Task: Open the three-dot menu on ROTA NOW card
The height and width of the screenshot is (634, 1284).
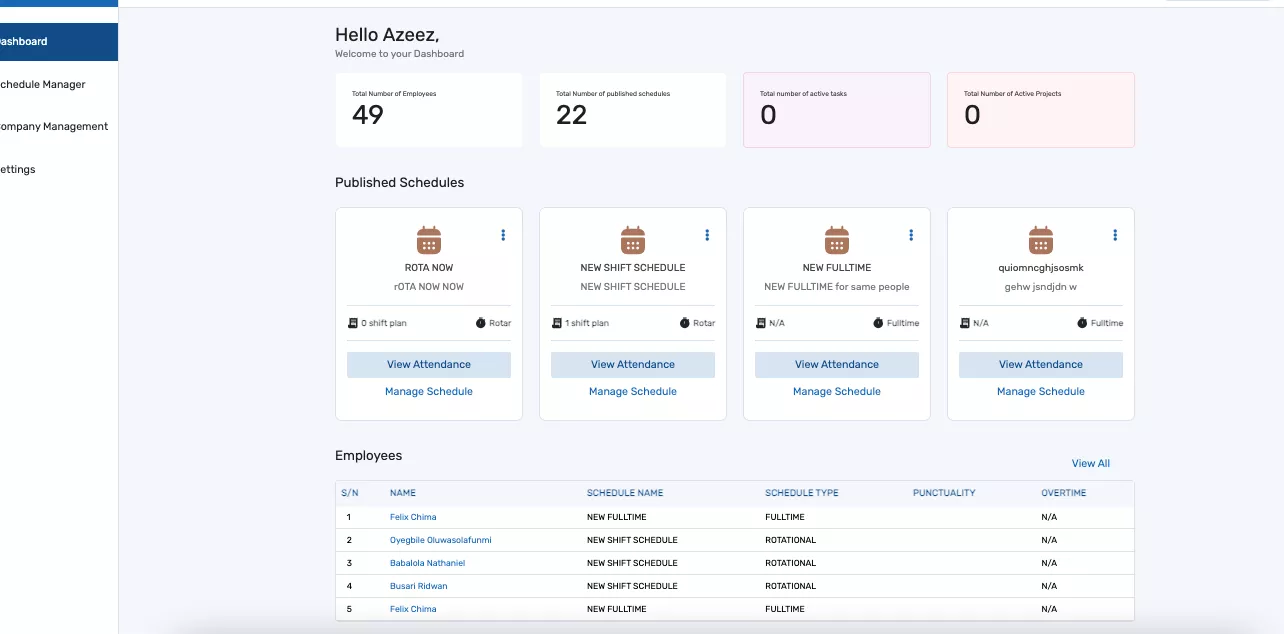Action: point(503,234)
